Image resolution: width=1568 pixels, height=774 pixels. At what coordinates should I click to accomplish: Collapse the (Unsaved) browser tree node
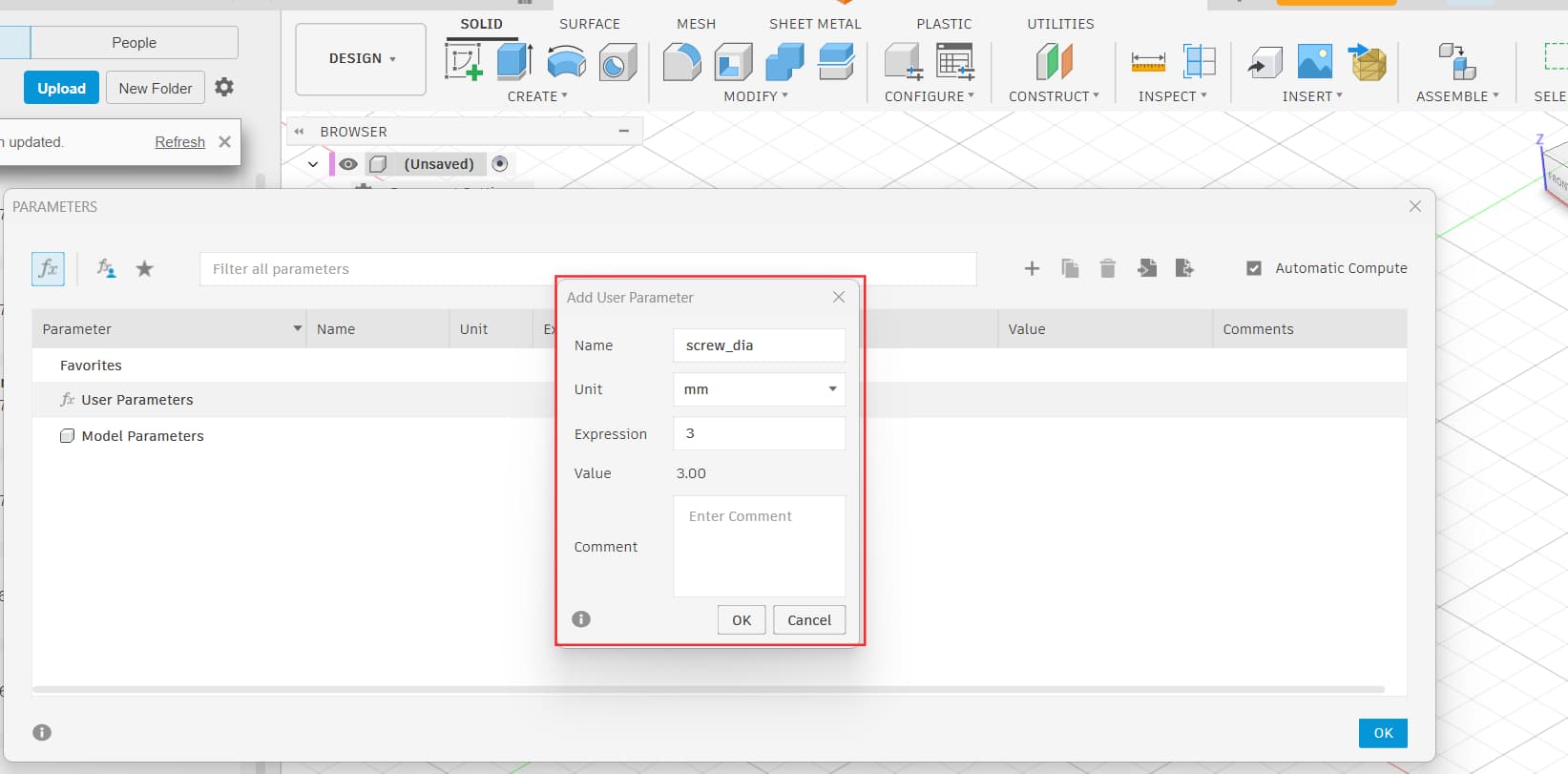(313, 164)
